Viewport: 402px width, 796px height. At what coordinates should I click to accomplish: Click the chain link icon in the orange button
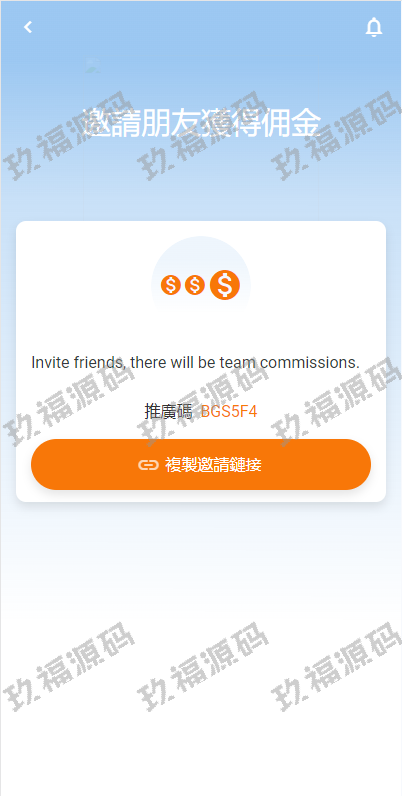(148, 465)
